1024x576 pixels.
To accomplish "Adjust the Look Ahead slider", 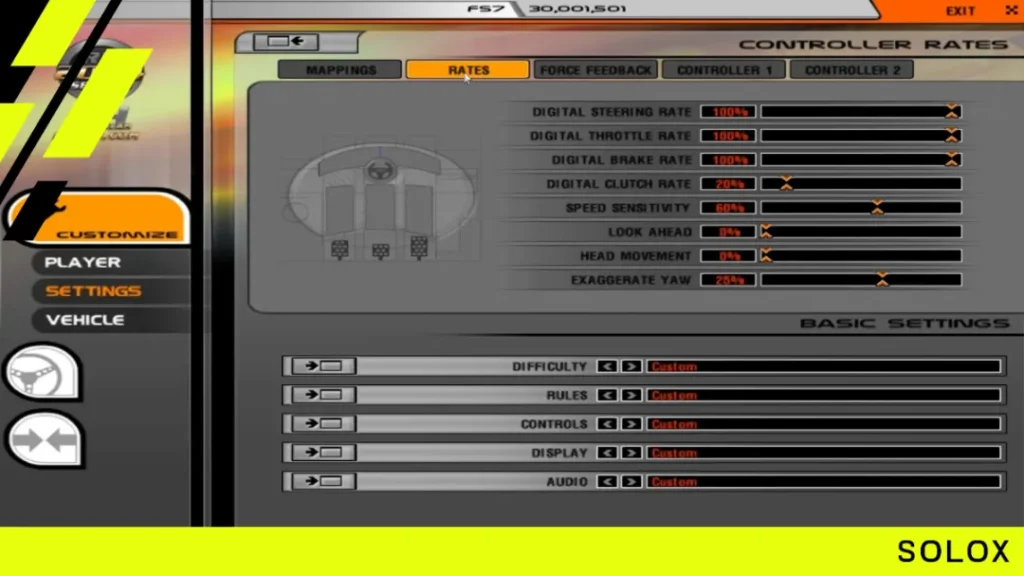I will tap(861, 232).
